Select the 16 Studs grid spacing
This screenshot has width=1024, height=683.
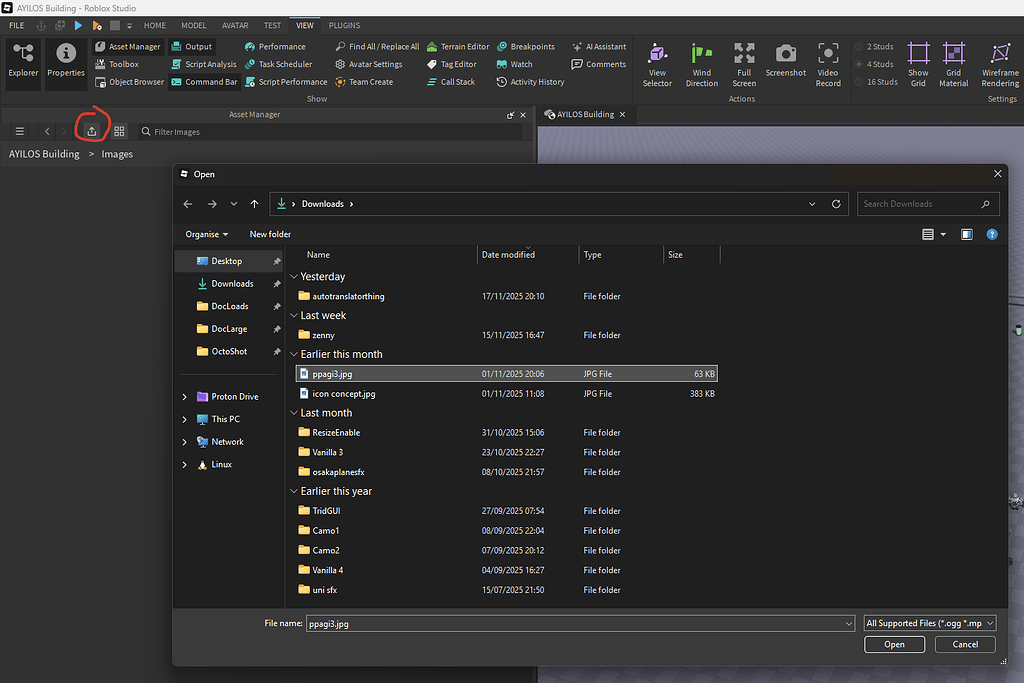point(877,81)
